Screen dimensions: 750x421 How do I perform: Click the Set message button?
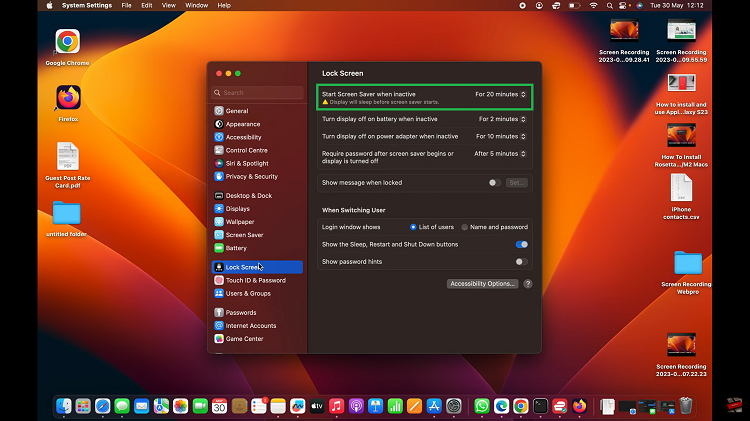[516, 183]
